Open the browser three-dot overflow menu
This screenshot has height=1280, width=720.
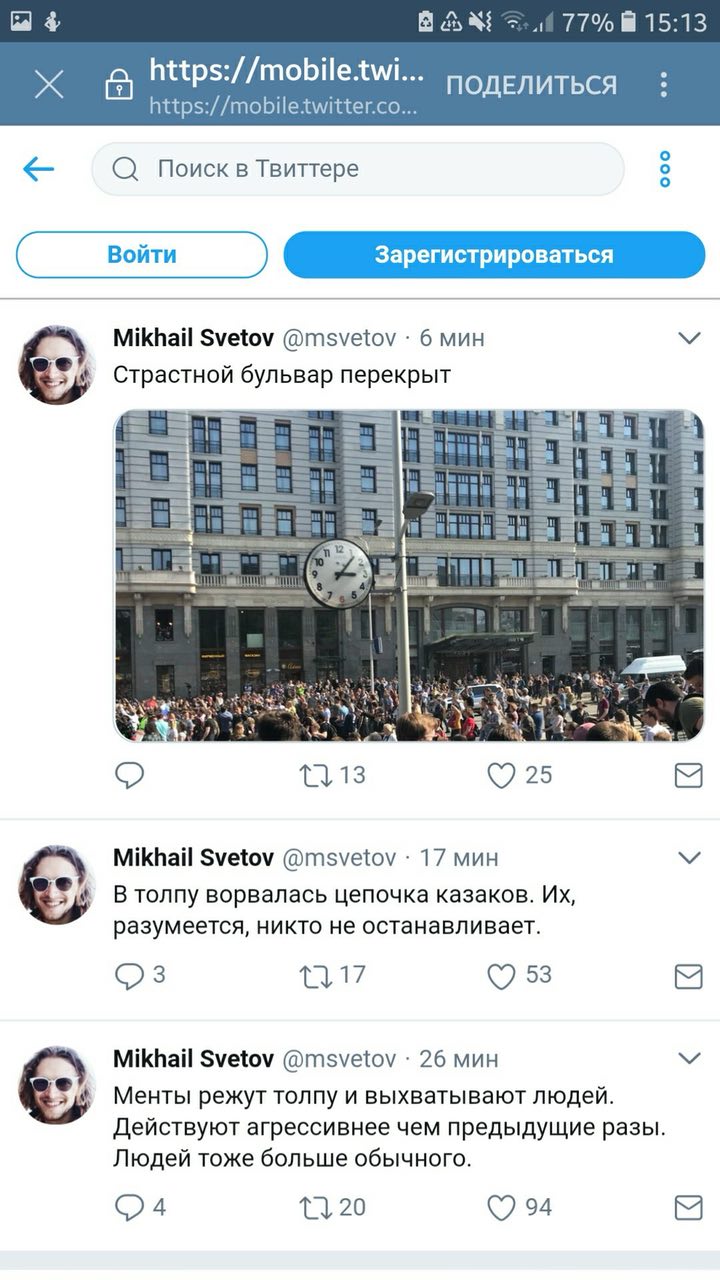(663, 84)
